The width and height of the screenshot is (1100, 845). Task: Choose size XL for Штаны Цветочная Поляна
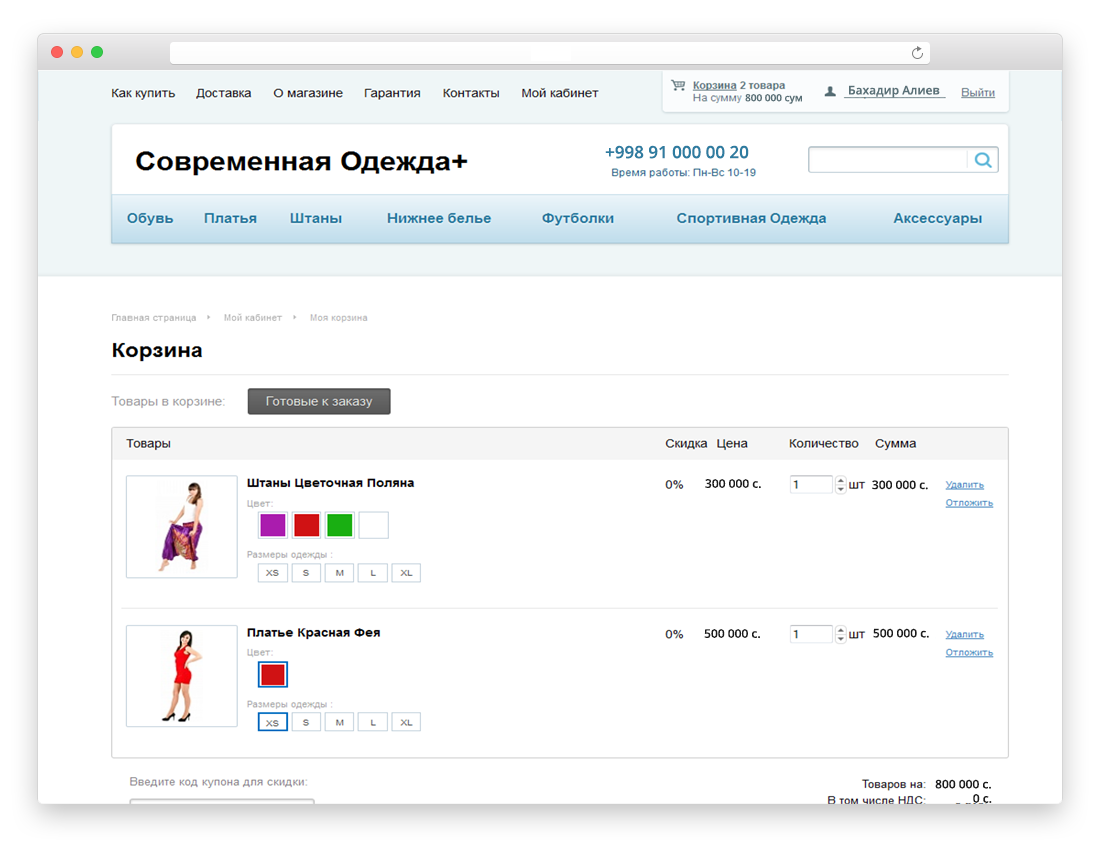406,573
